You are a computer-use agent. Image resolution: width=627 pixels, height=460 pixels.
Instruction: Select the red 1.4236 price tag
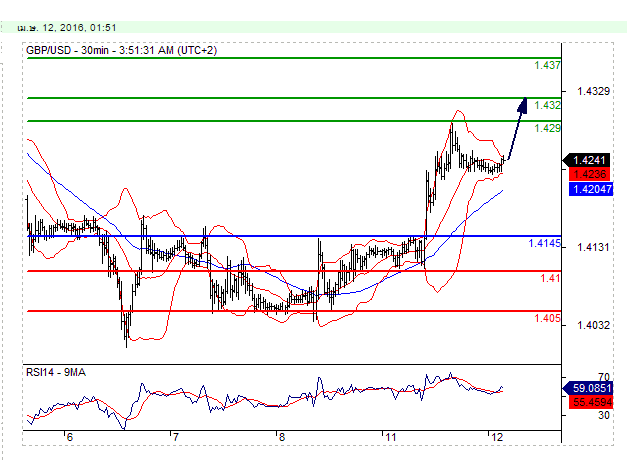click(x=590, y=174)
